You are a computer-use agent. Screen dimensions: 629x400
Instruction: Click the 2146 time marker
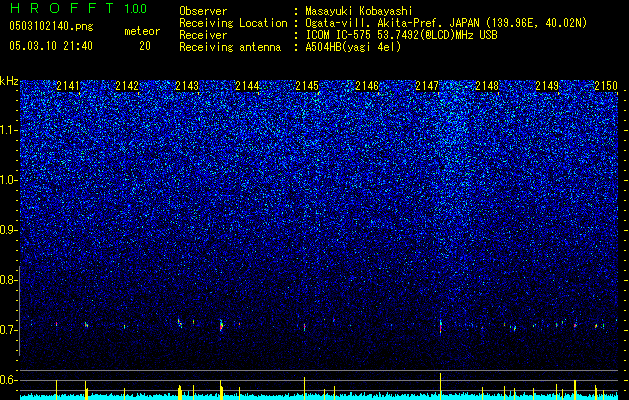(x=367, y=85)
